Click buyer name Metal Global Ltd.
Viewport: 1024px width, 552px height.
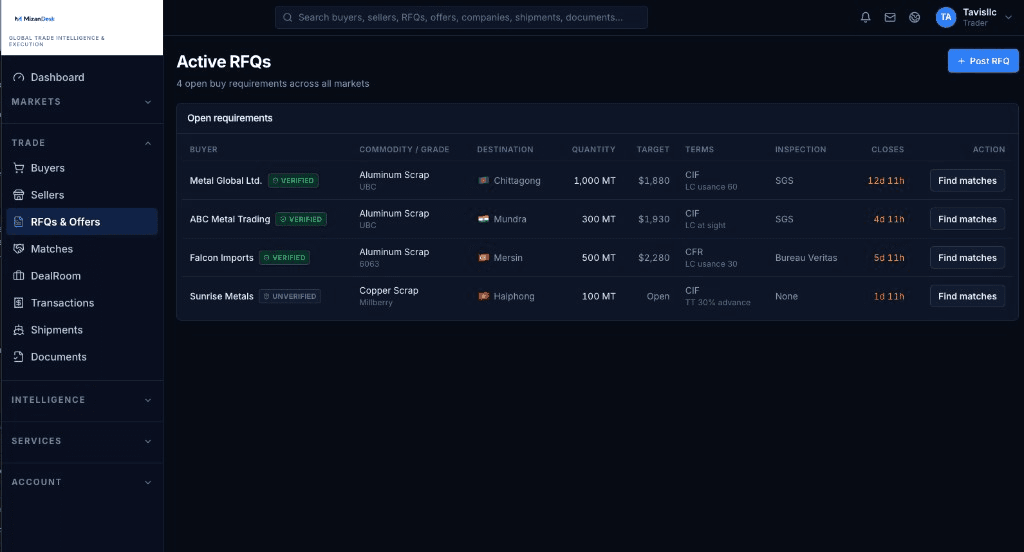(x=225, y=180)
